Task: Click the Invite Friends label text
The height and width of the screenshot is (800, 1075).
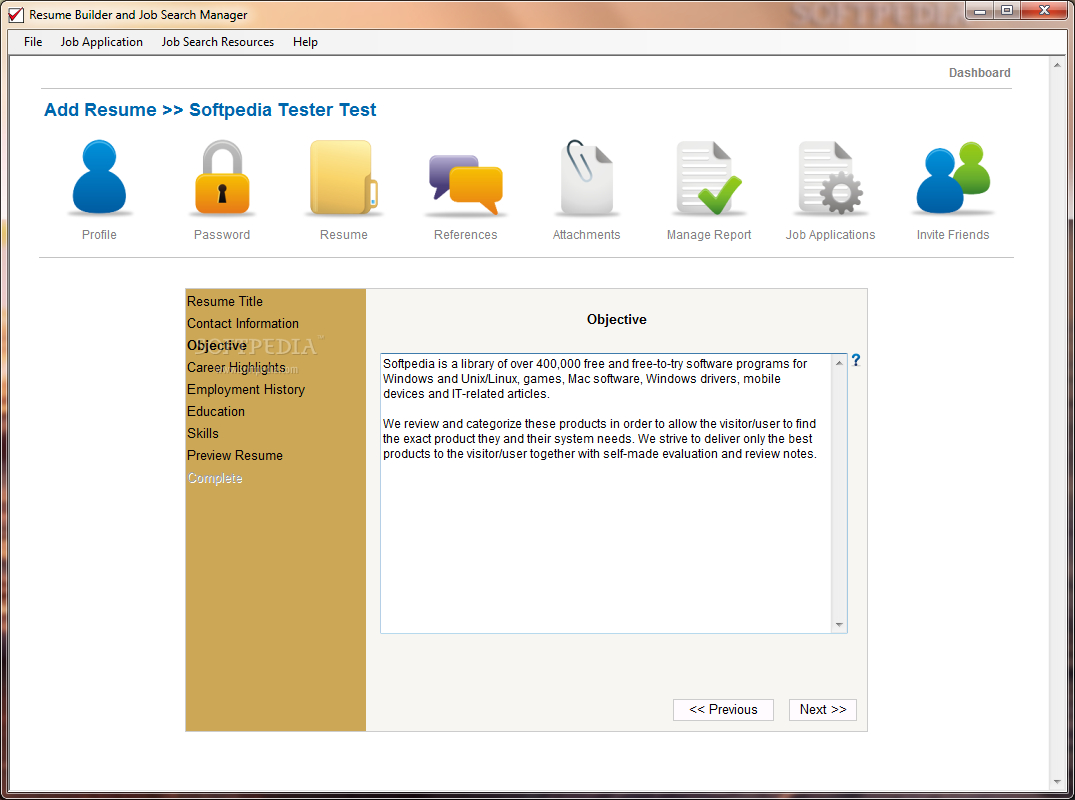Action: 953,234
